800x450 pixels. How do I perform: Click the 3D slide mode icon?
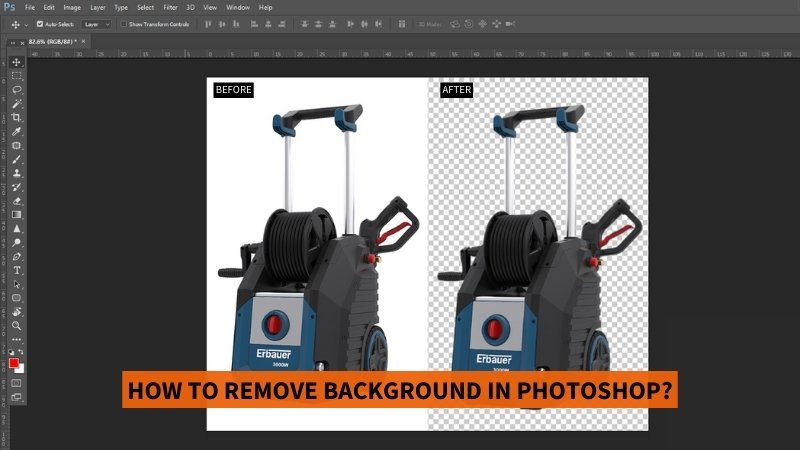coord(496,24)
